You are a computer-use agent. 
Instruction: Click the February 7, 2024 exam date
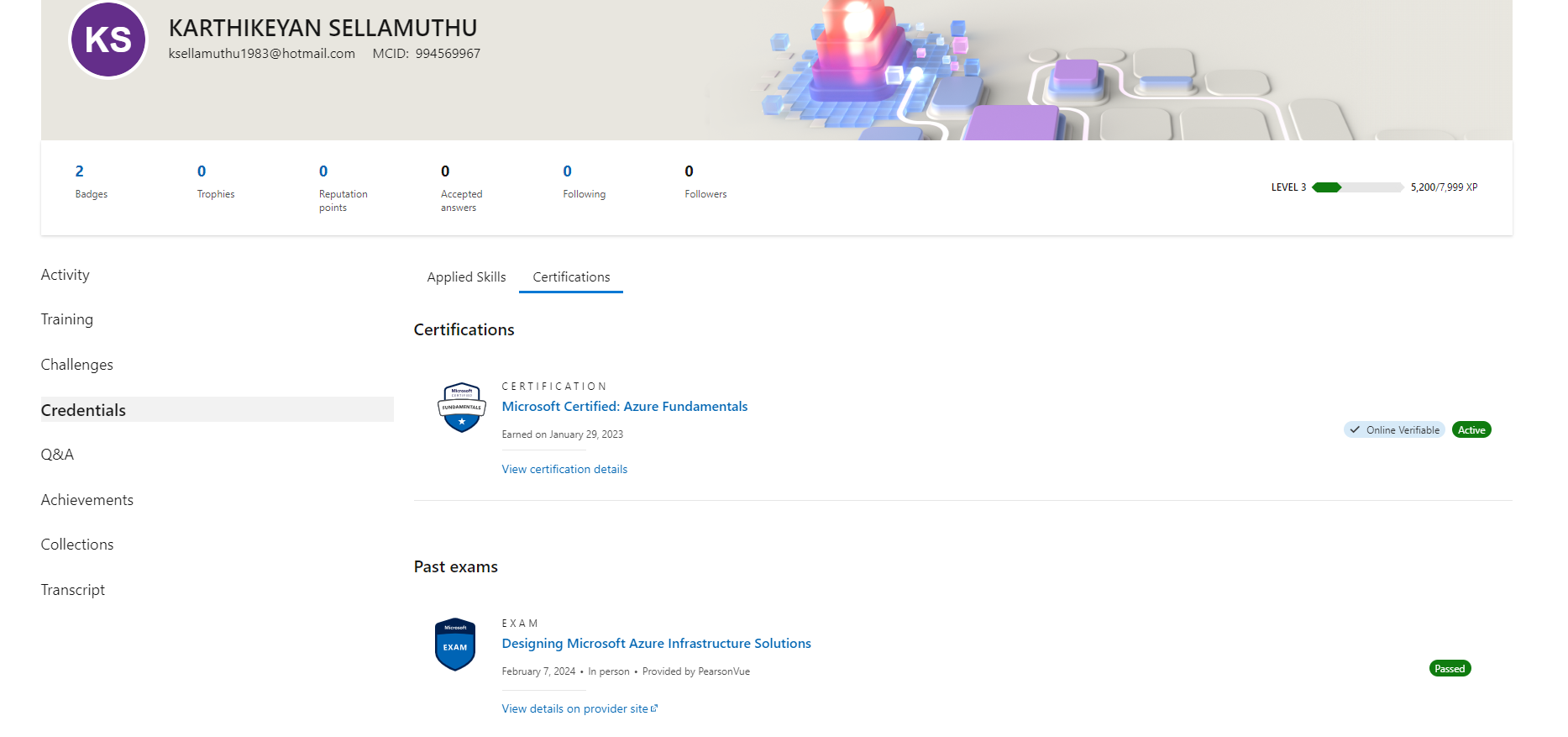click(x=538, y=671)
